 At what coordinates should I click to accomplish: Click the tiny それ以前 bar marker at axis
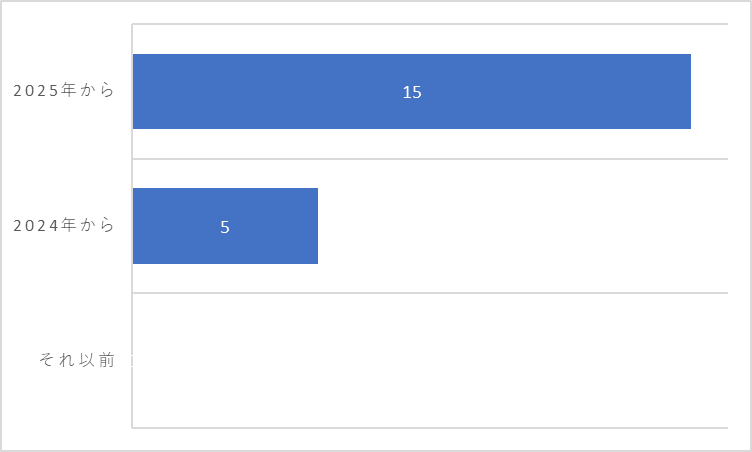(132, 360)
